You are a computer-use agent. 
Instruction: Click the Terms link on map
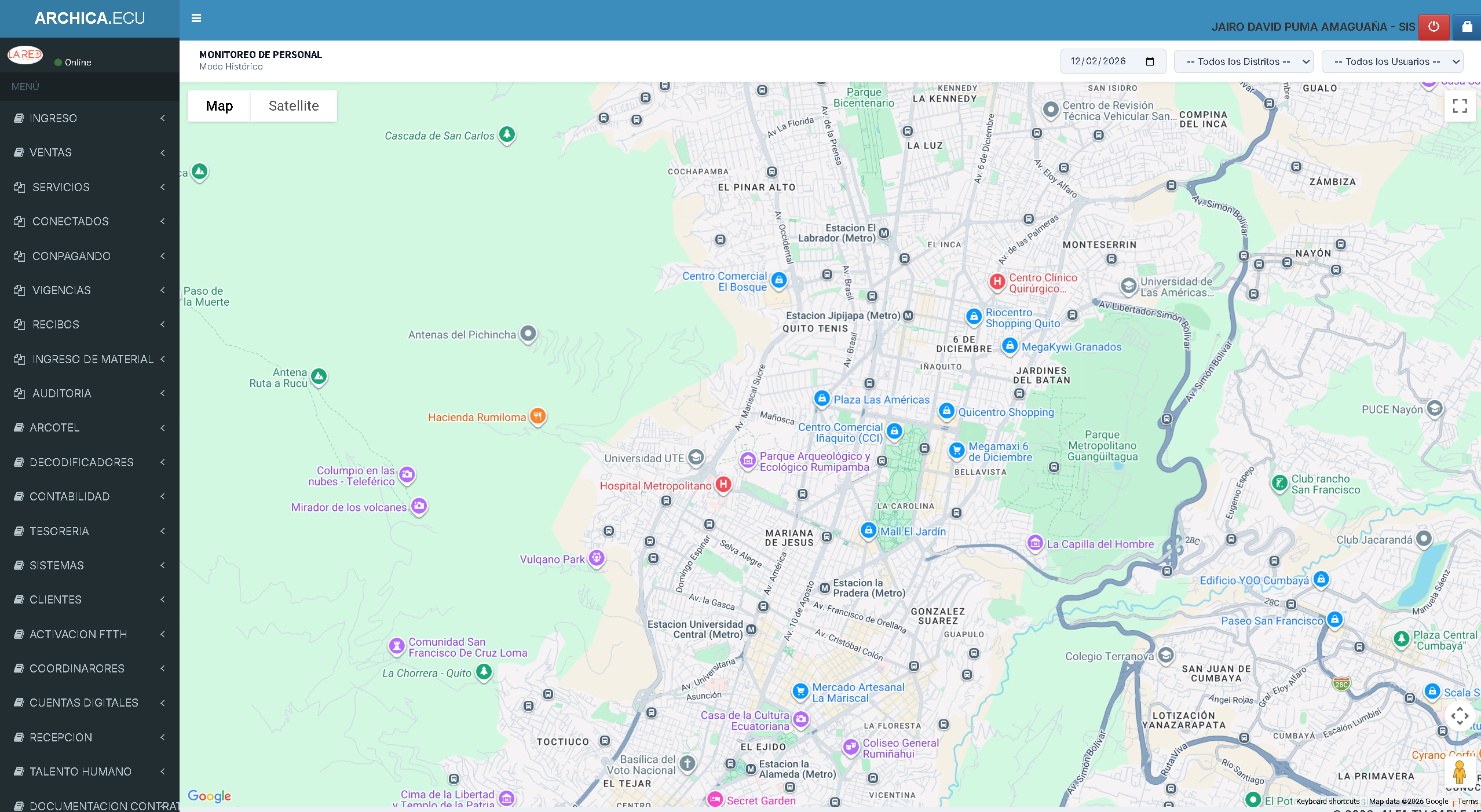[1468, 802]
